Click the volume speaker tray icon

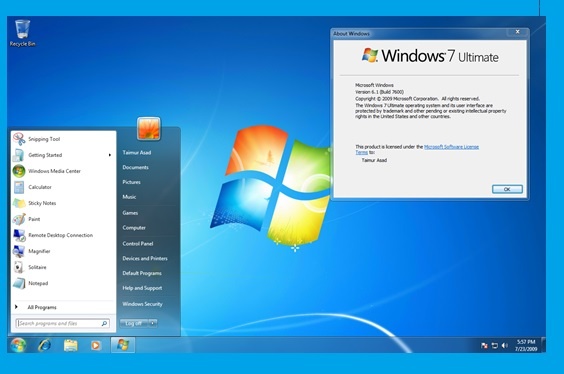point(504,345)
